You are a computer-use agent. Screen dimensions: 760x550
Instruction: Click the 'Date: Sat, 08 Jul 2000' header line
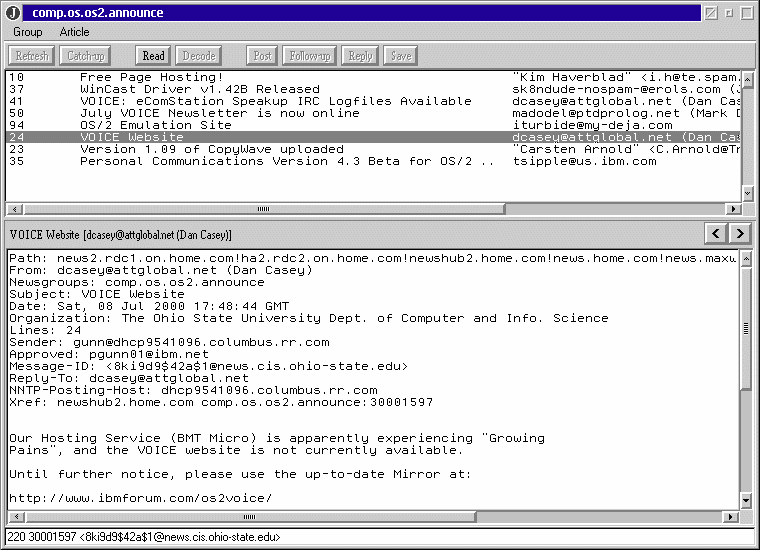(149, 306)
